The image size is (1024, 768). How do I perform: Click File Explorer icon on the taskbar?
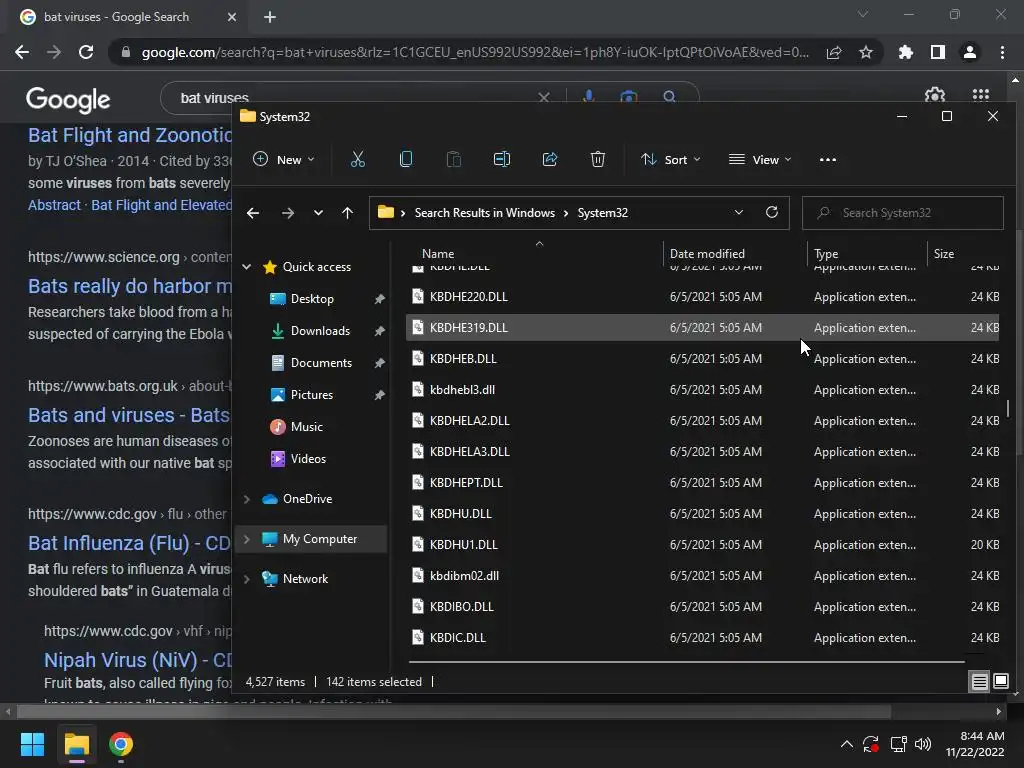(x=76, y=744)
